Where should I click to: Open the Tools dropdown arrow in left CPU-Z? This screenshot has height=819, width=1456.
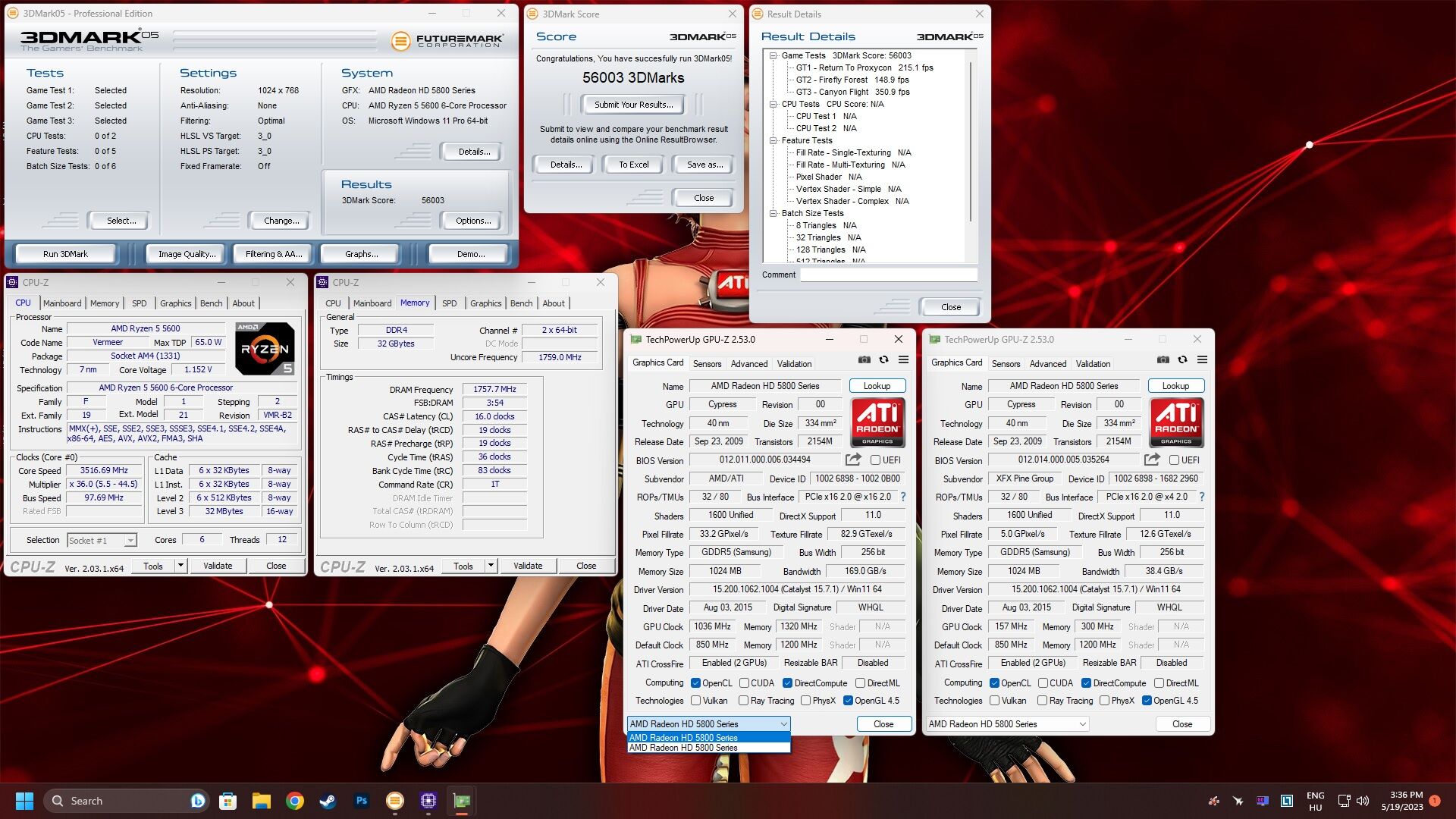[180, 566]
